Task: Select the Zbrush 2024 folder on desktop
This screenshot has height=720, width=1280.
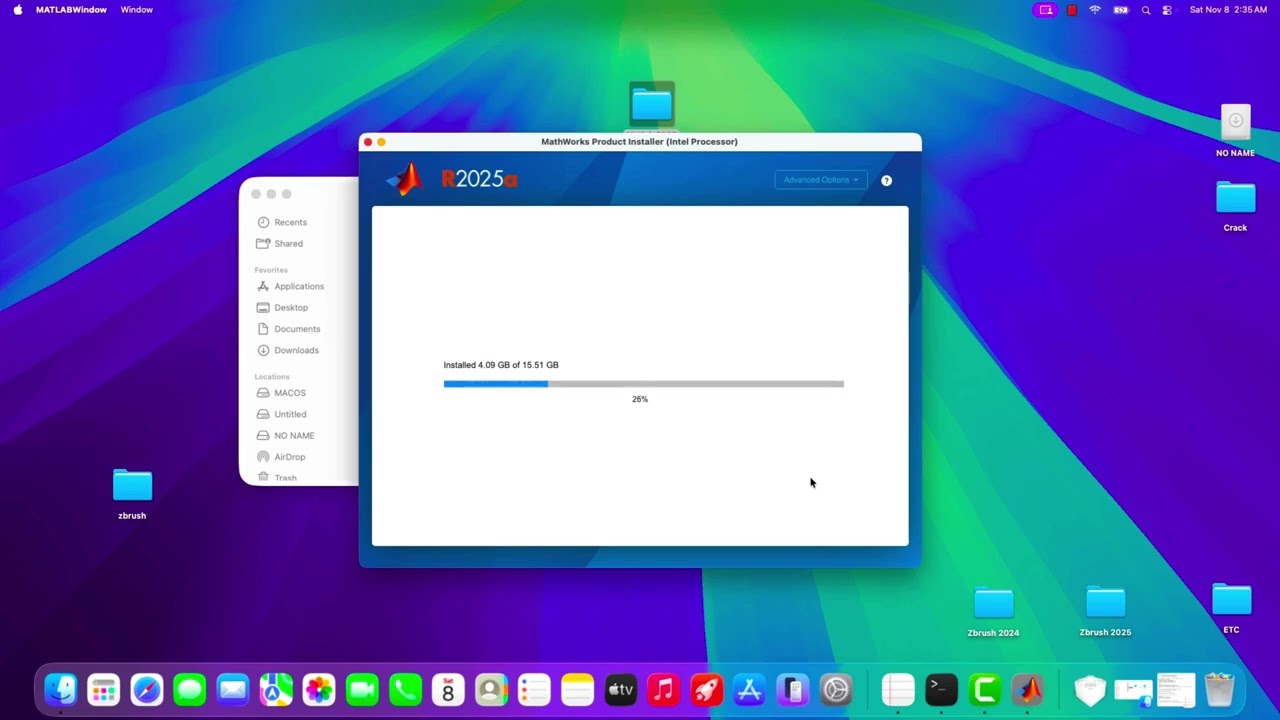Action: point(993,603)
